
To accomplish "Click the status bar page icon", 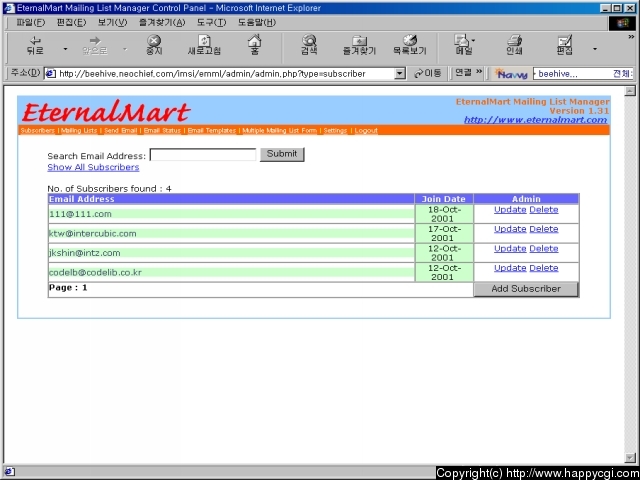I will coord(9,472).
